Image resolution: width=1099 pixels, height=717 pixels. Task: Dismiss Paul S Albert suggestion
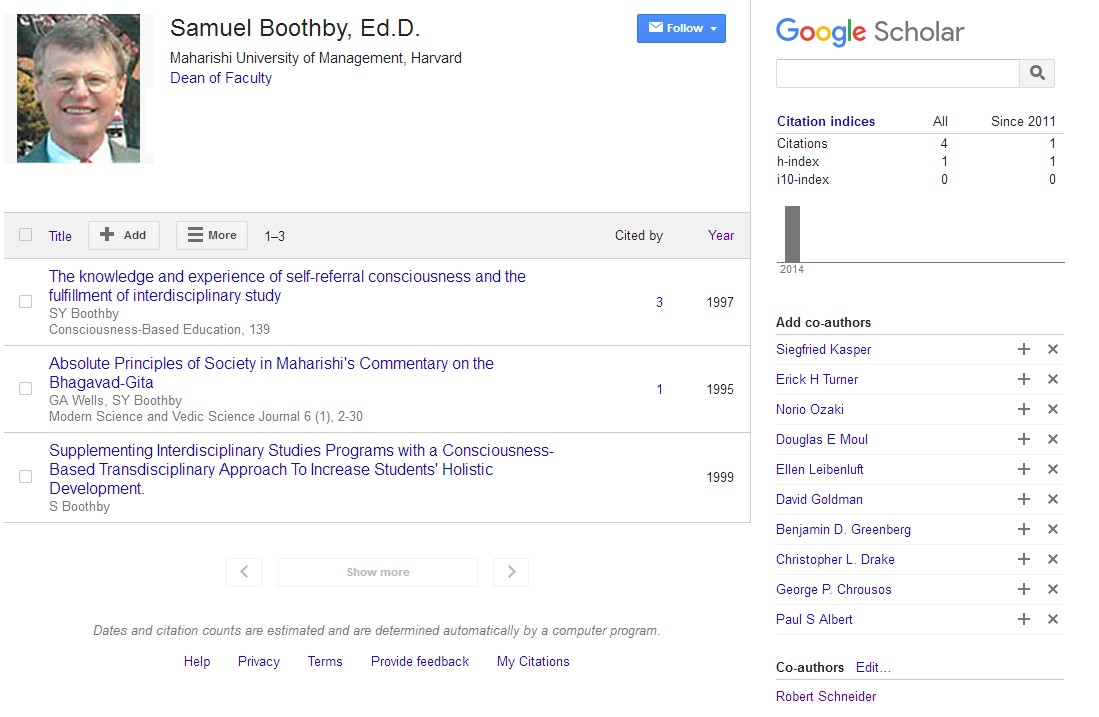1052,620
